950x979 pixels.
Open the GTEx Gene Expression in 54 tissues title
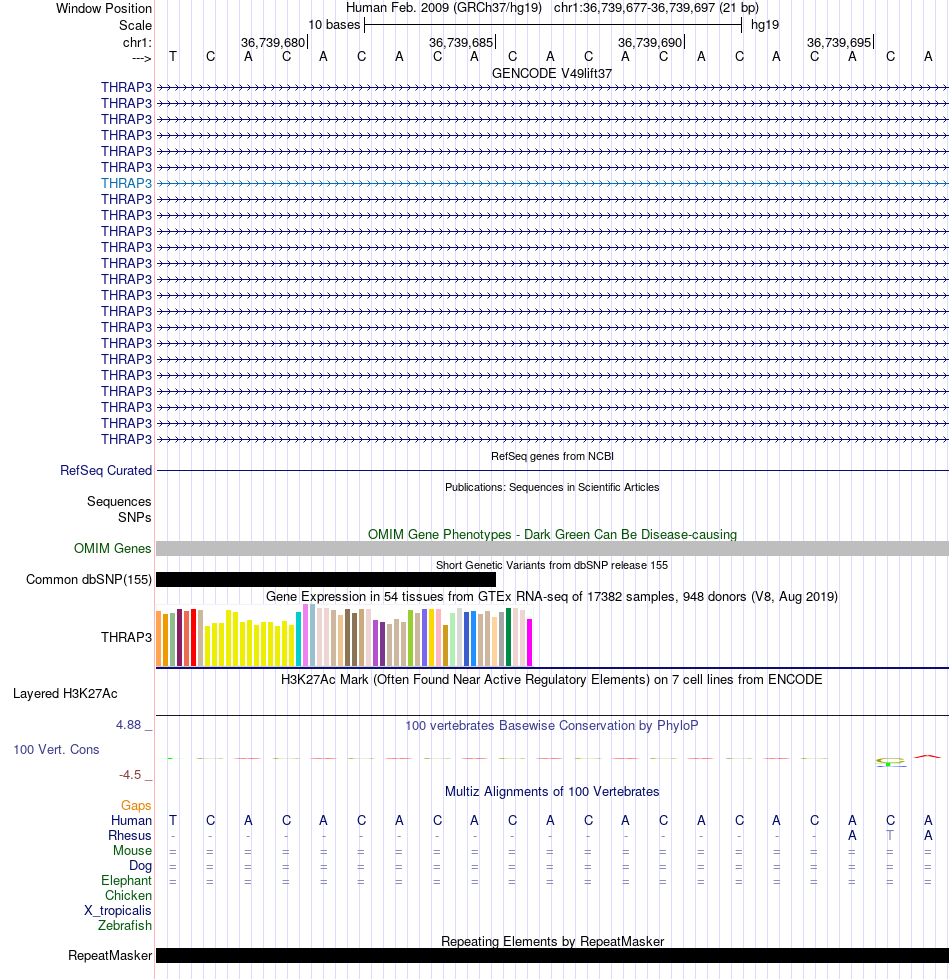[x=552, y=596]
